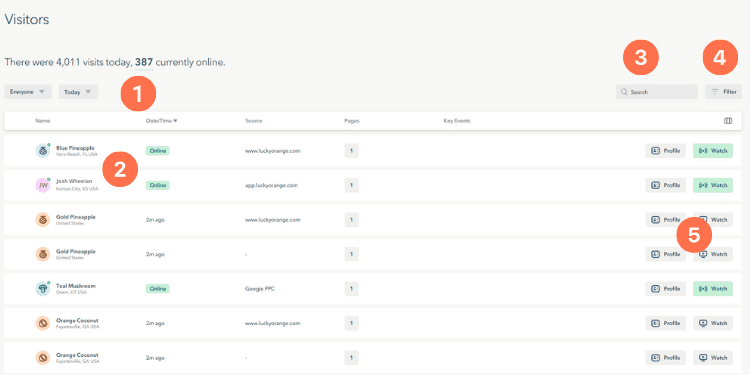Click Blue Pineapple's www.luckyorange.com source

272,151
